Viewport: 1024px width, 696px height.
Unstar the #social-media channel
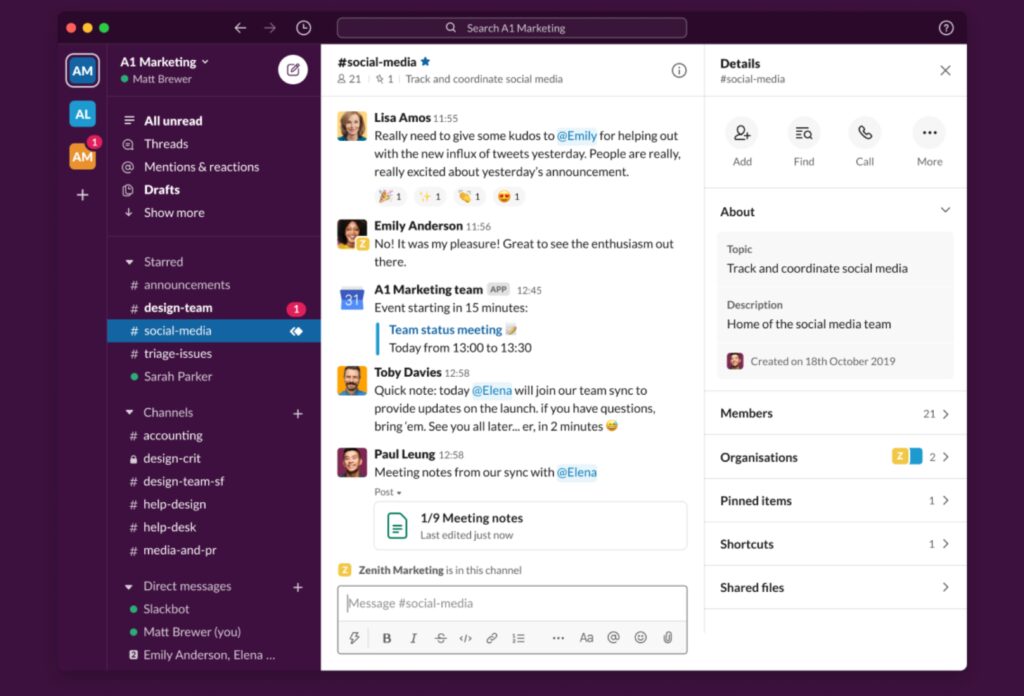point(425,61)
